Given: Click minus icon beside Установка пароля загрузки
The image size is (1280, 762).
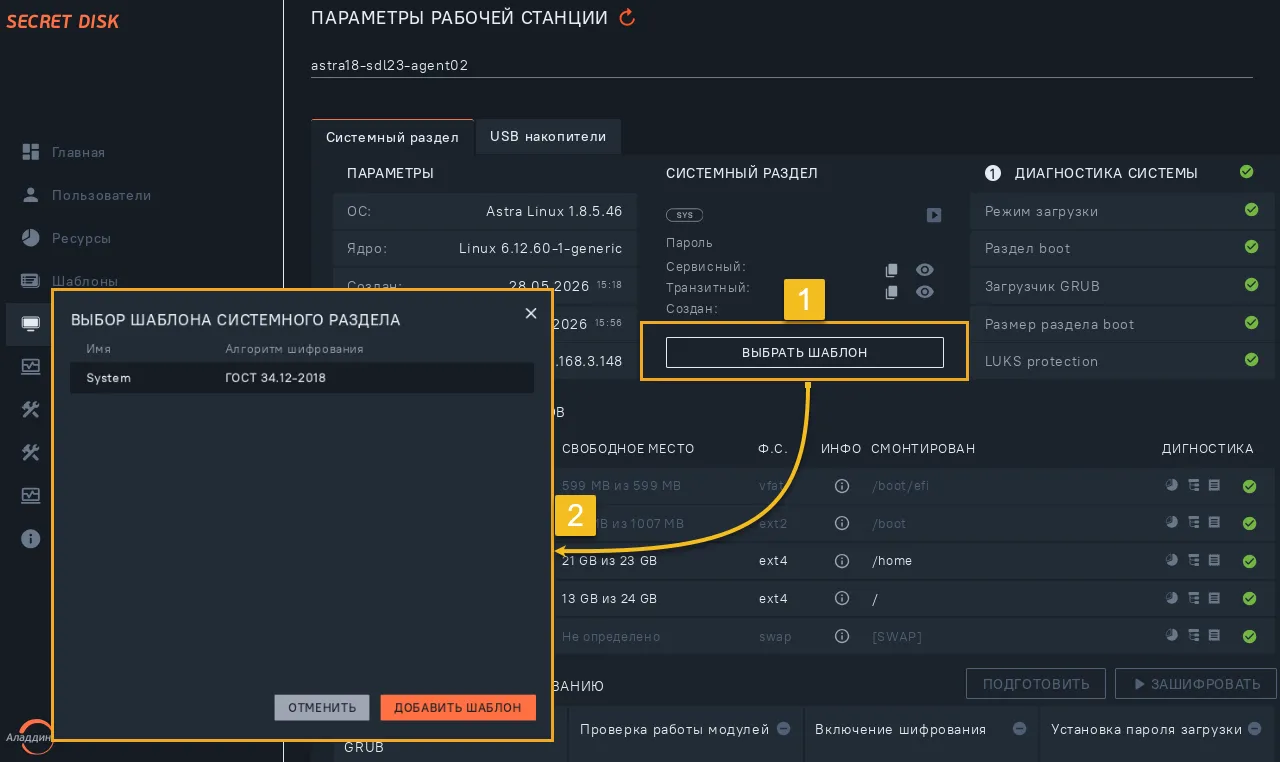Looking at the screenshot, I should [x=1257, y=729].
